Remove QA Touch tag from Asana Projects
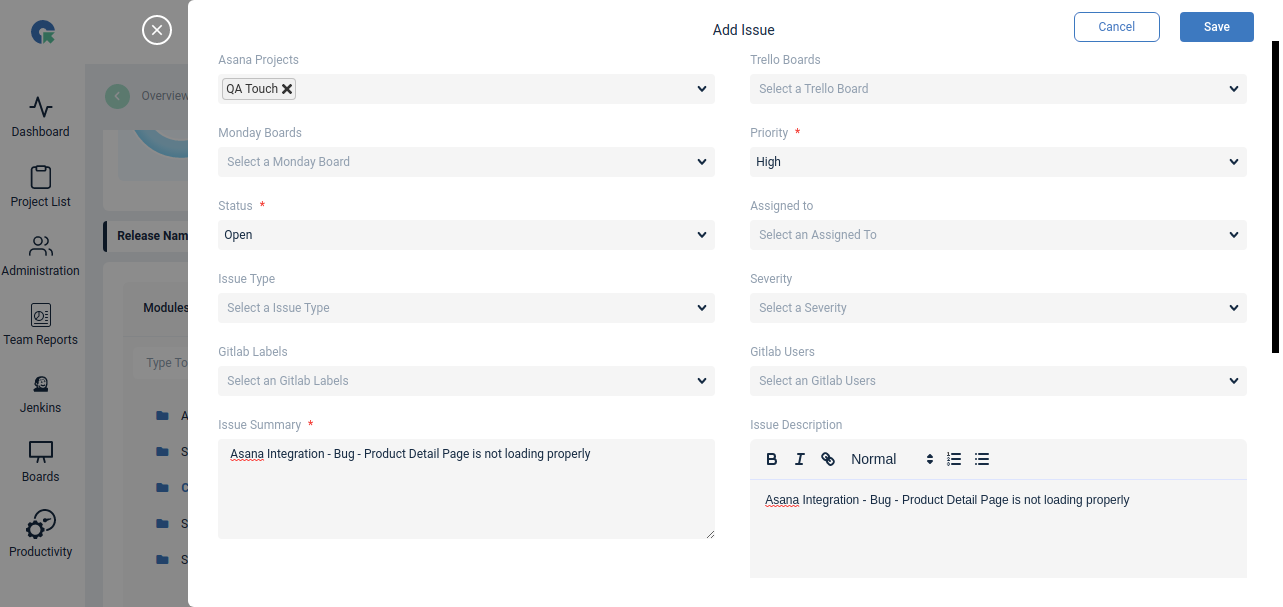Screen dimensions: 1283x607 coord(287,89)
